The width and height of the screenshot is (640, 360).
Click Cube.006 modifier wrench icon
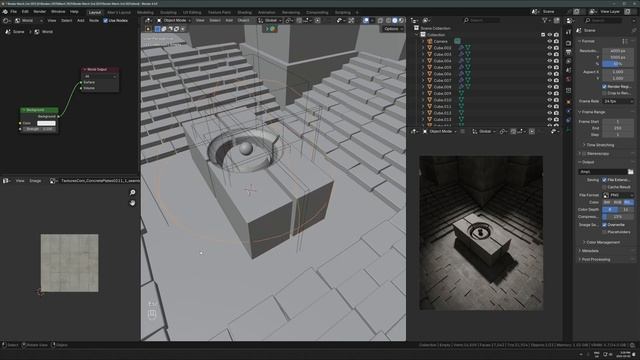click(x=461, y=74)
